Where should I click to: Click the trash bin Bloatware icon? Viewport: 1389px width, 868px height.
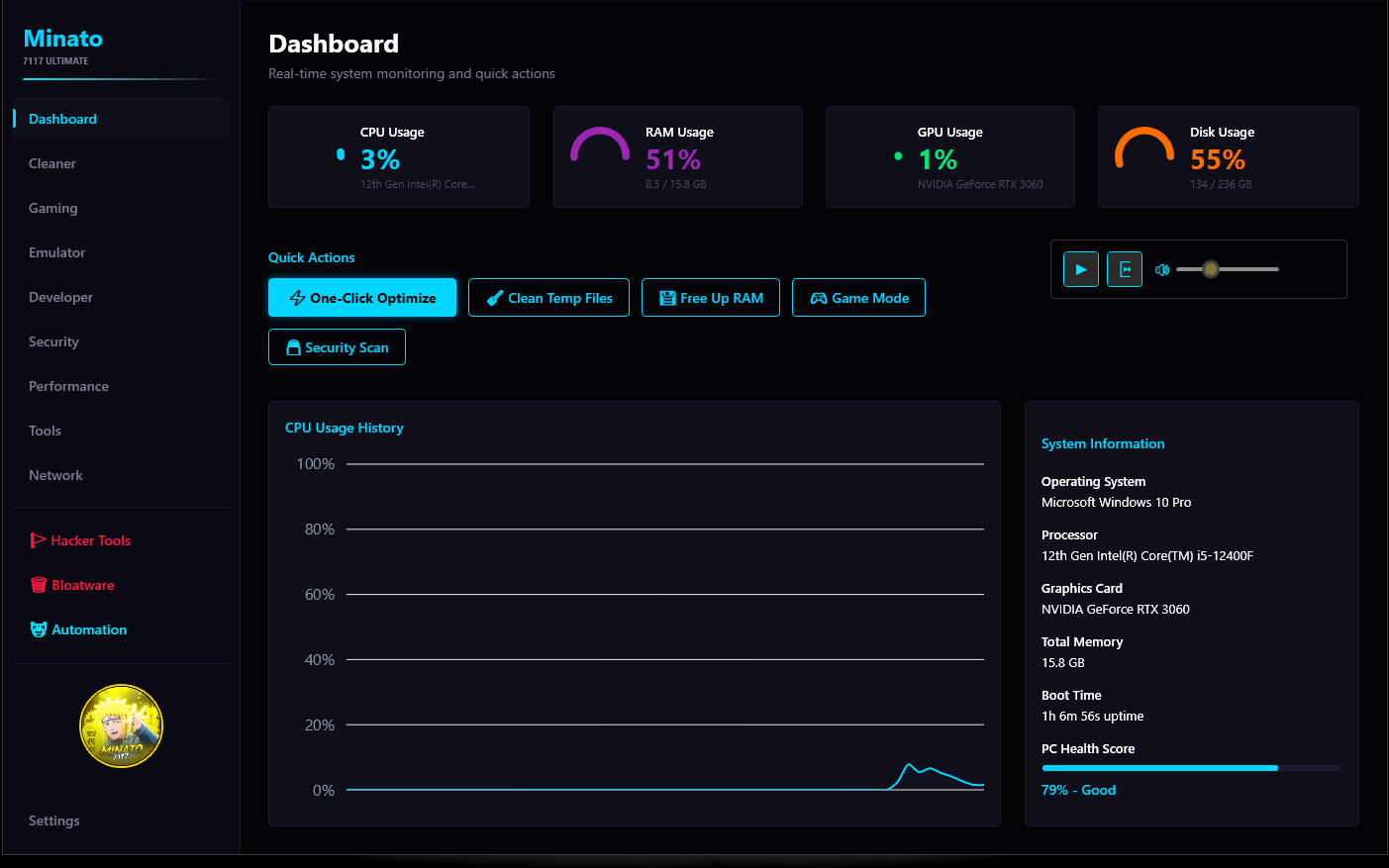(39, 585)
